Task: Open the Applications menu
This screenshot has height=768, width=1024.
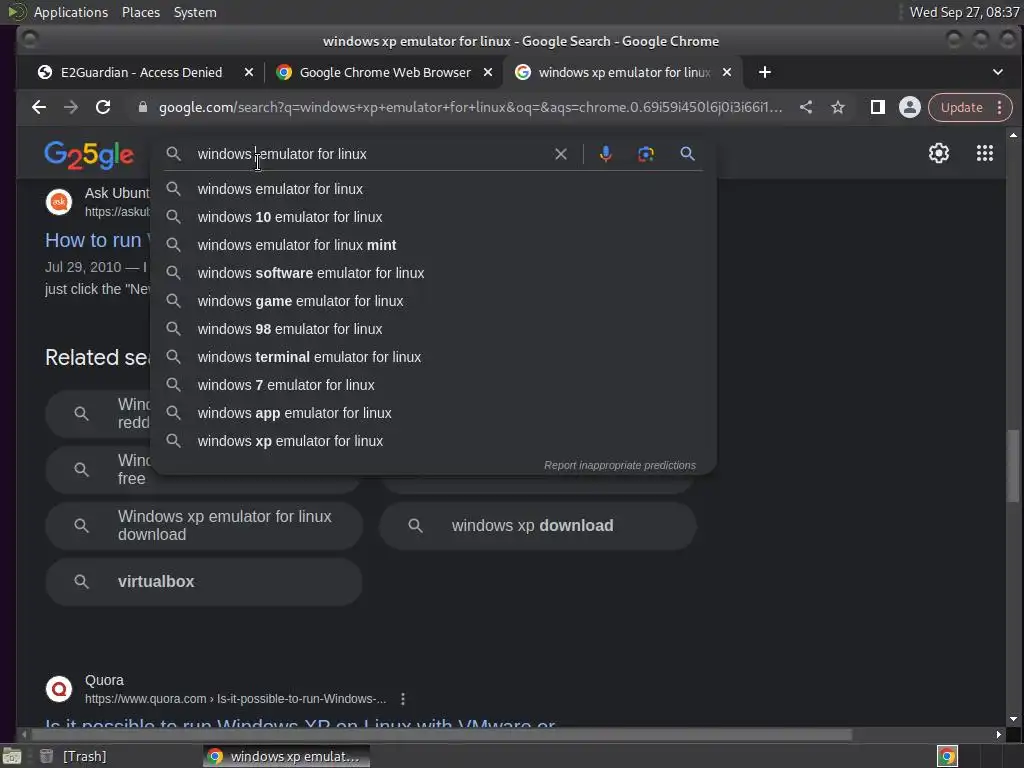Action: click(71, 12)
